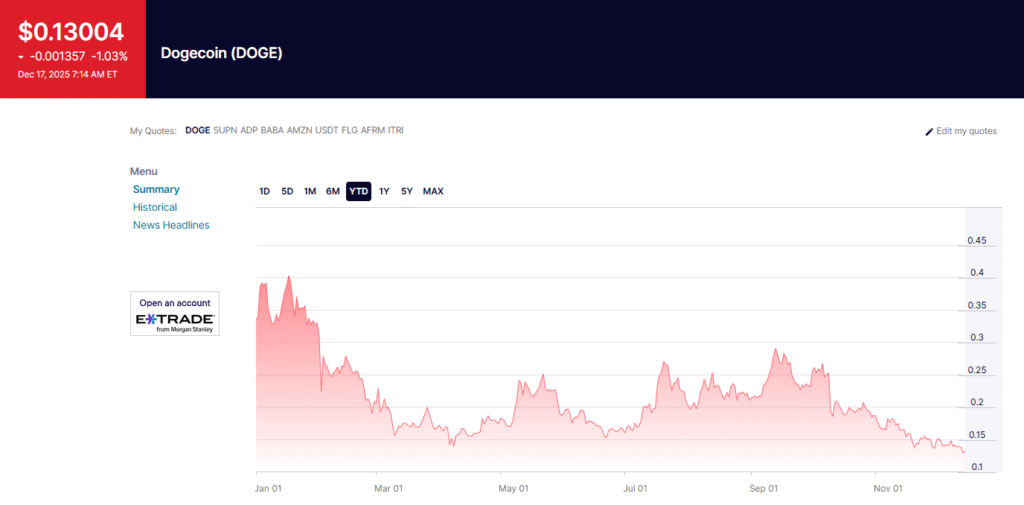The height and width of the screenshot is (505, 1024).
Task: Open News Headlines from the menu
Action: (x=171, y=225)
